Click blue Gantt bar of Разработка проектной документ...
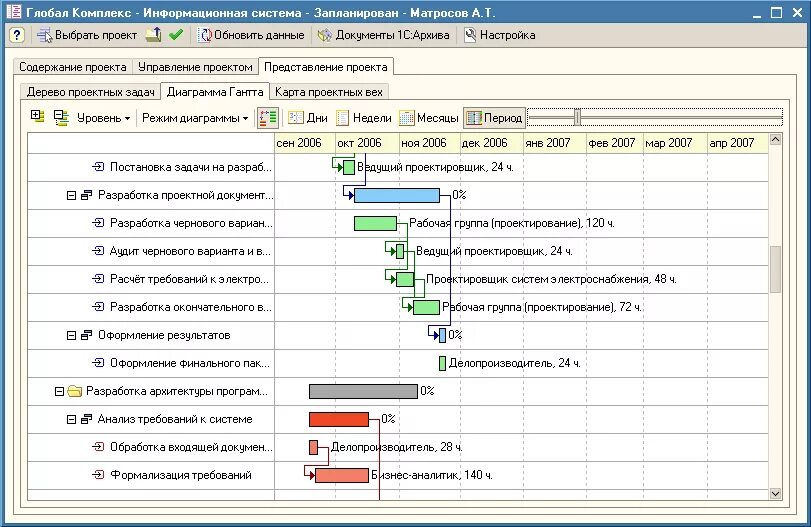The height and width of the screenshot is (527, 811). [397, 195]
